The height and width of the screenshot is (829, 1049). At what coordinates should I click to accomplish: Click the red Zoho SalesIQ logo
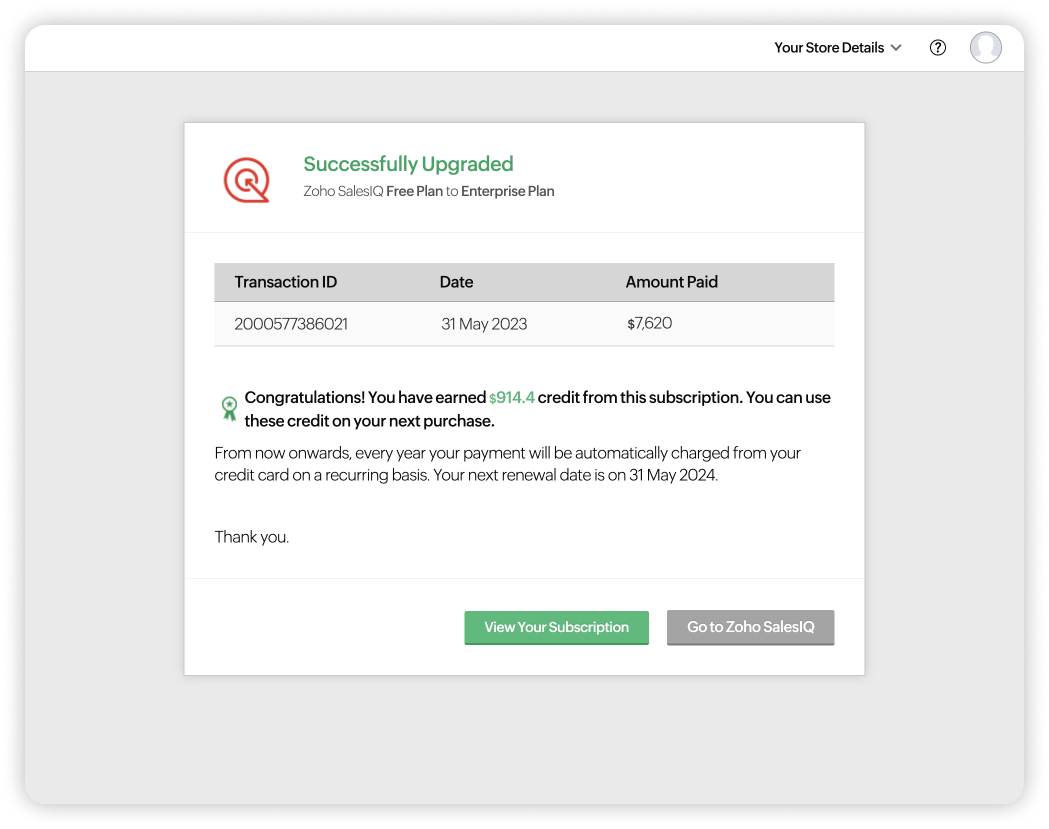tap(247, 180)
